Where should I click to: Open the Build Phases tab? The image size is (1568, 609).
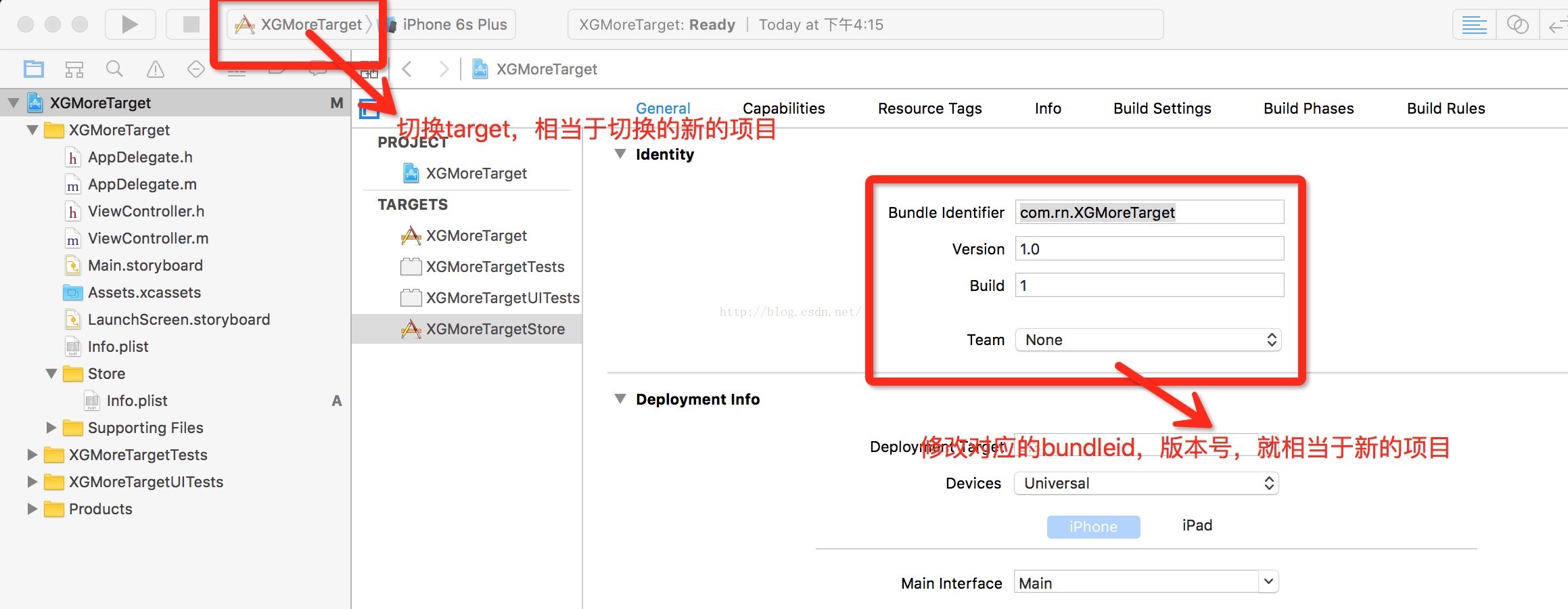click(1308, 108)
